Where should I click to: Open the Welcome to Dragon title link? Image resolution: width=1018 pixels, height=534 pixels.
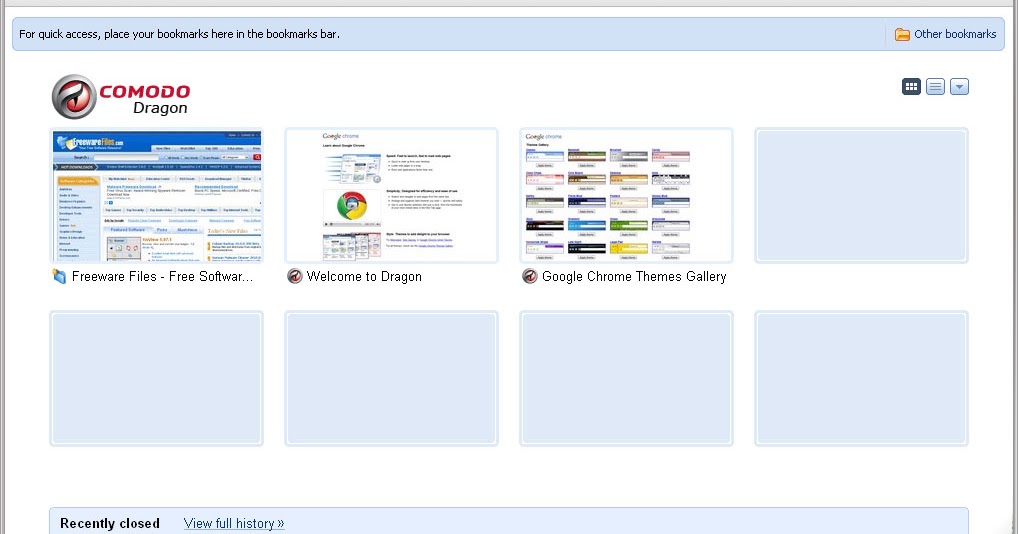[x=364, y=276]
